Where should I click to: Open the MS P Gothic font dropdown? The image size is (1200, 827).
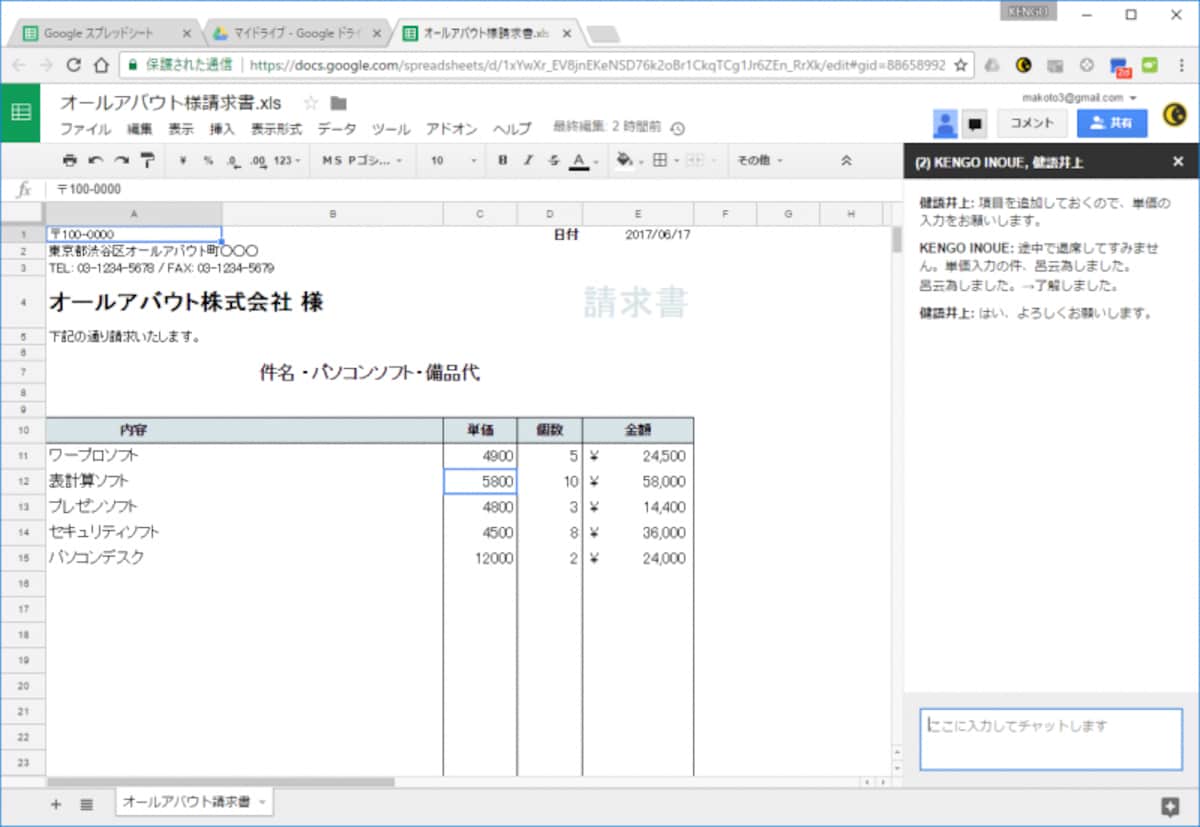pos(362,160)
